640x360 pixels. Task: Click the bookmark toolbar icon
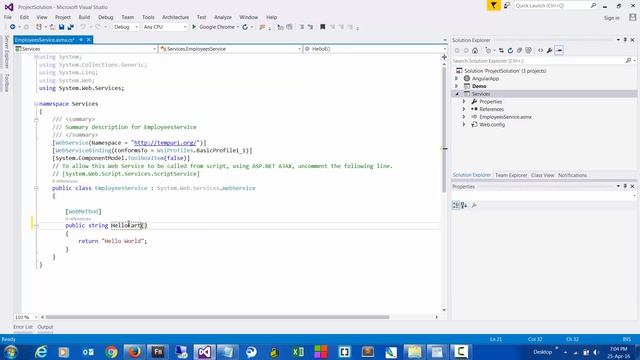[x=322, y=27]
